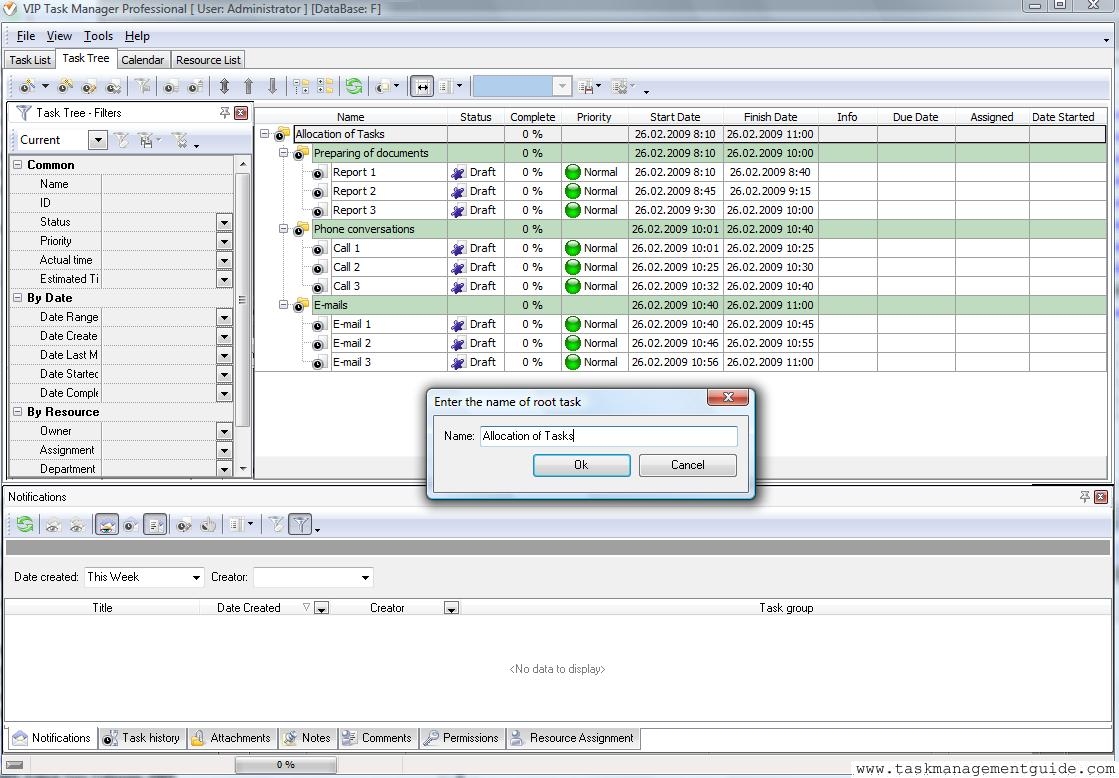Open the Creator dropdown in Notifications
Viewport: 1119px width, 778px height.
[x=365, y=577]
